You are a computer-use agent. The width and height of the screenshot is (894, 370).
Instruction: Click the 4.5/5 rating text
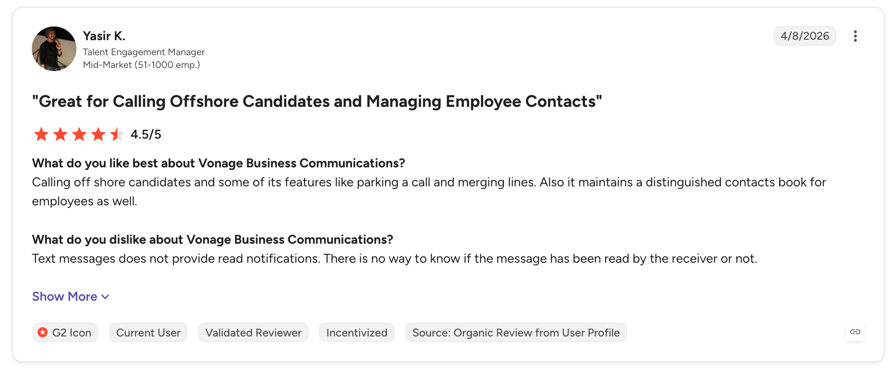pyautogui.click(x=146, y=135)
